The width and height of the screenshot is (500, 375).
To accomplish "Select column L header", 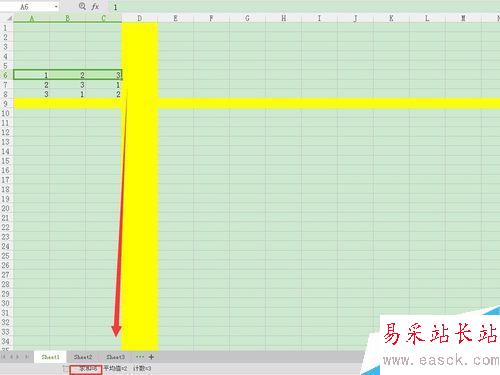I will click(x=428, y=18).
